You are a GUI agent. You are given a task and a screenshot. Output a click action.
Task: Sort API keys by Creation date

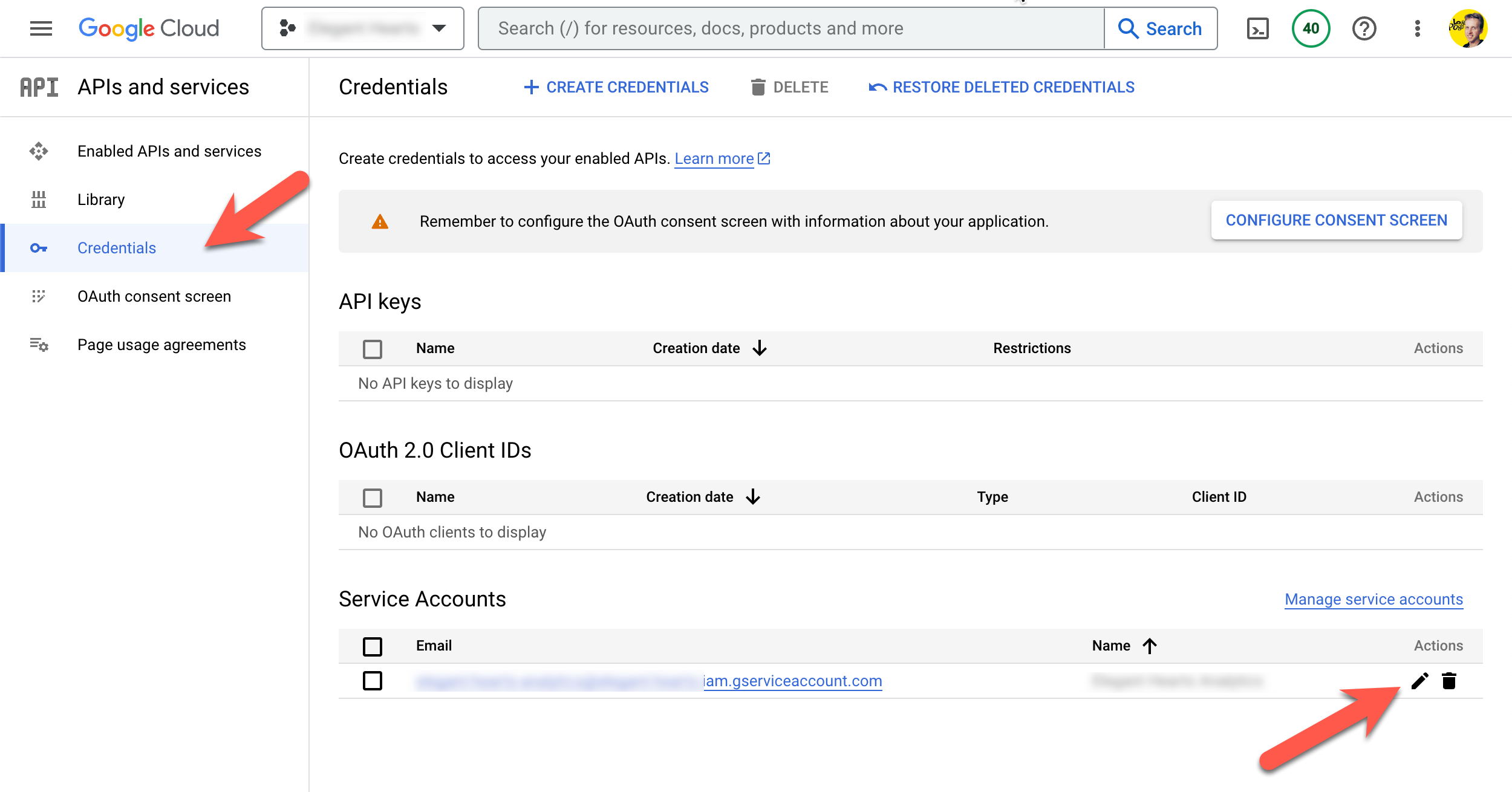click(x=709, y=348)
